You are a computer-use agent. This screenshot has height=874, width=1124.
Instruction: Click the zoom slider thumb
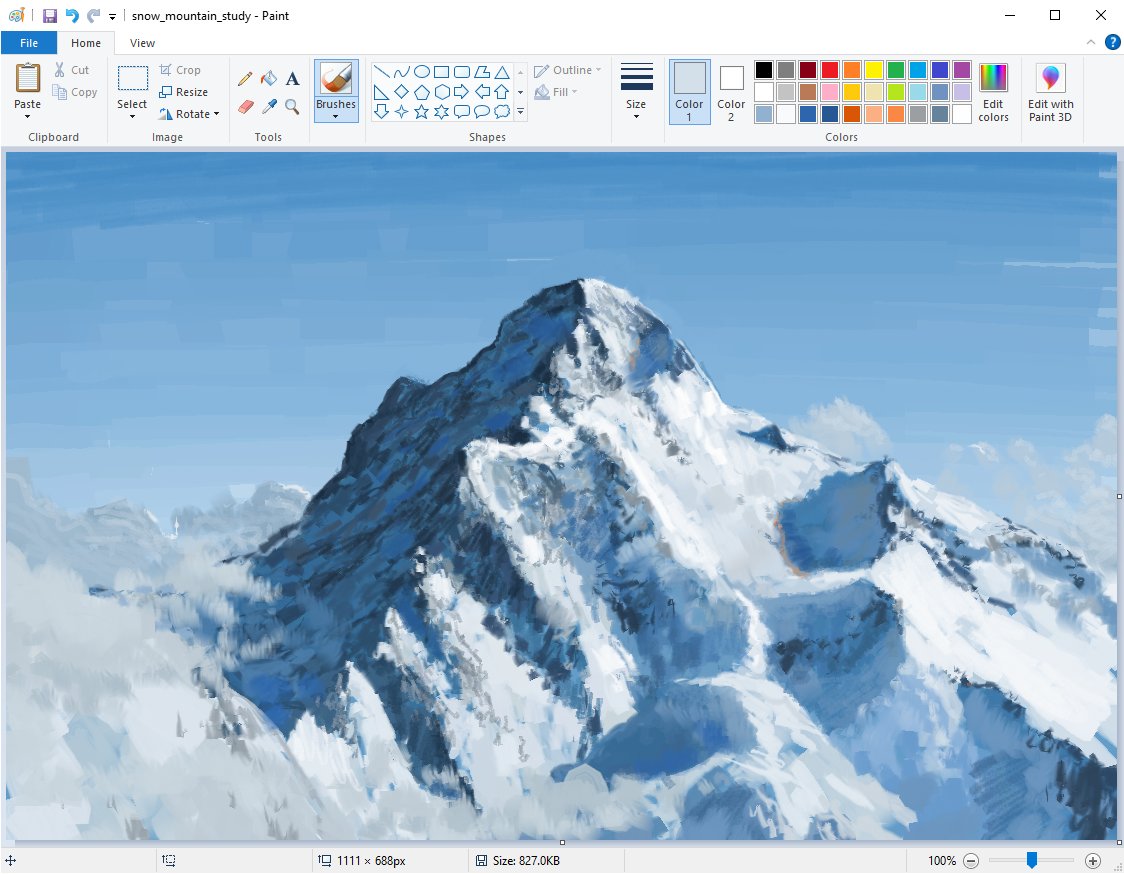tap(1032, 860)
